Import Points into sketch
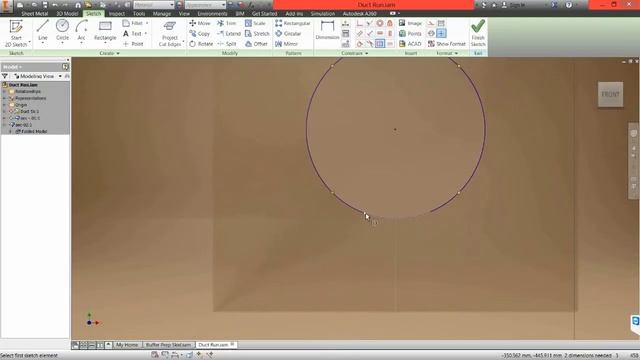640x360 pixels. [410, 33]
